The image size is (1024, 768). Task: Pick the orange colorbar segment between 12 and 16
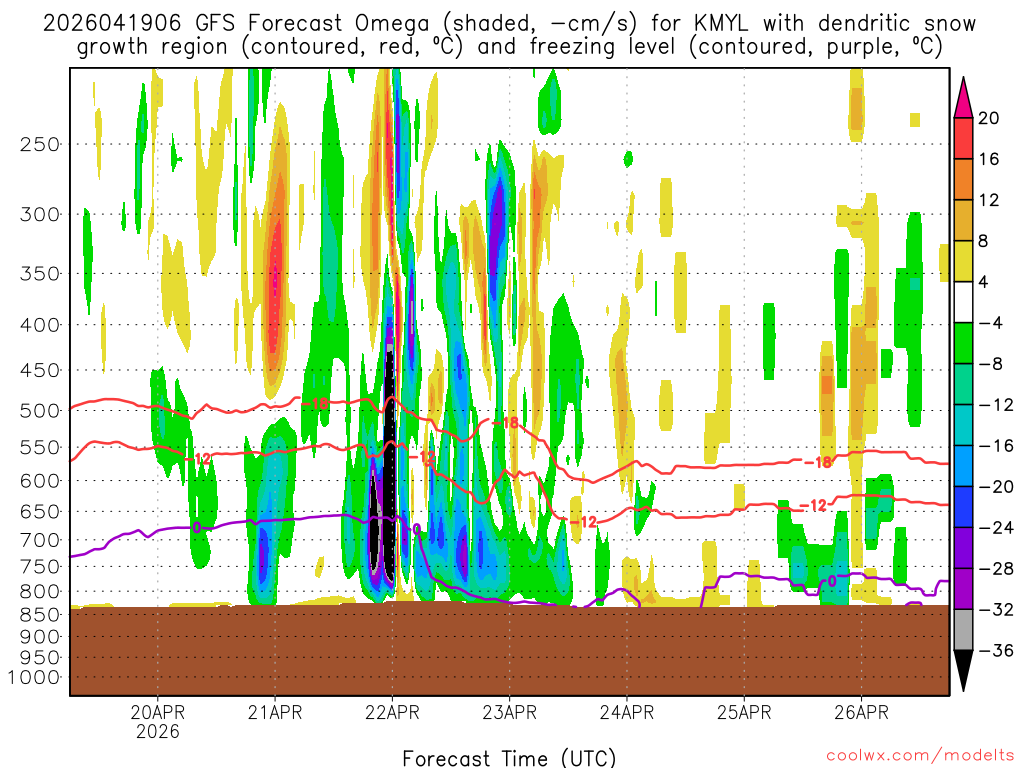pyautogui.click(x=964, y=179)
